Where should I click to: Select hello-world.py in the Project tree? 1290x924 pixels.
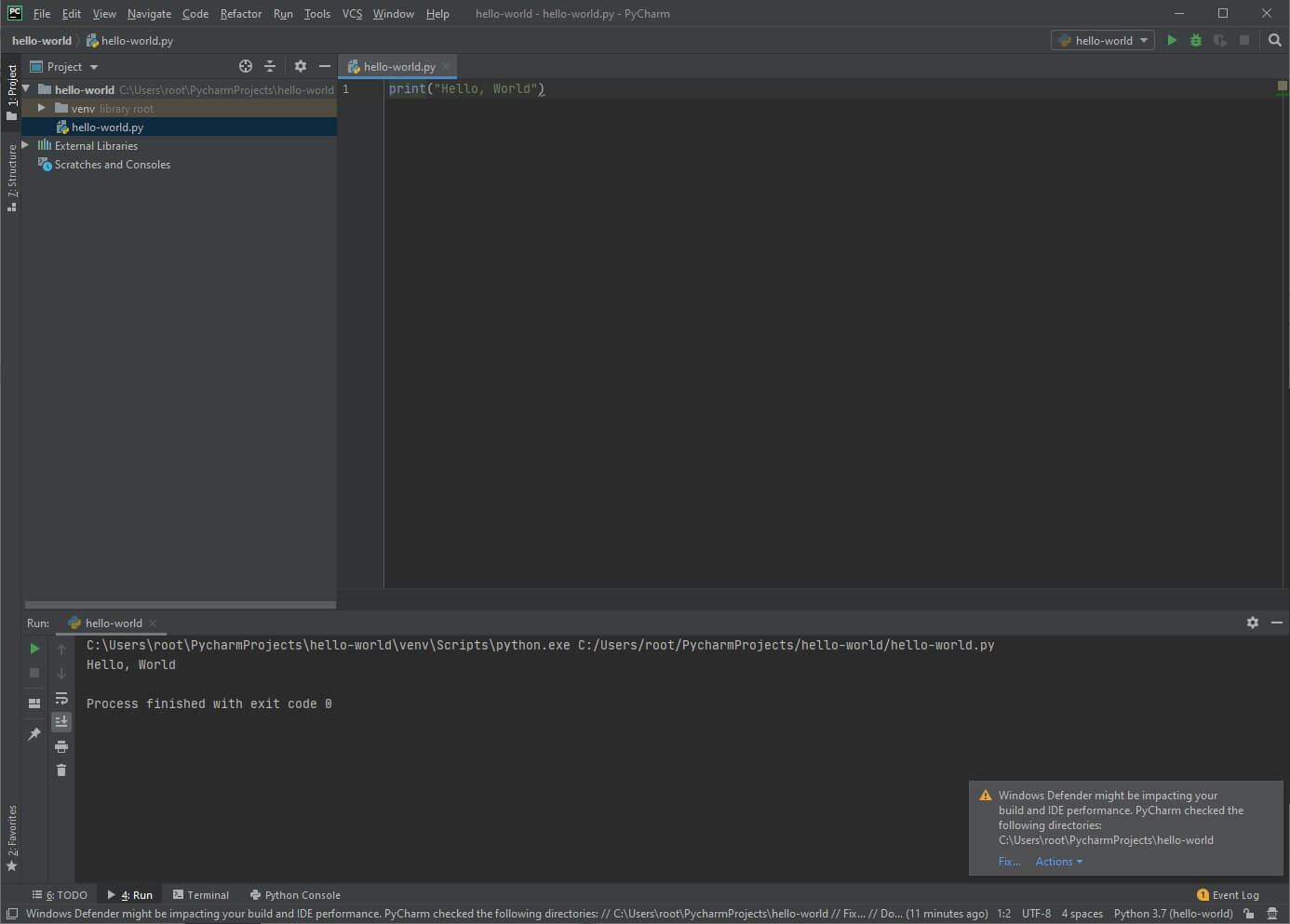105,127
